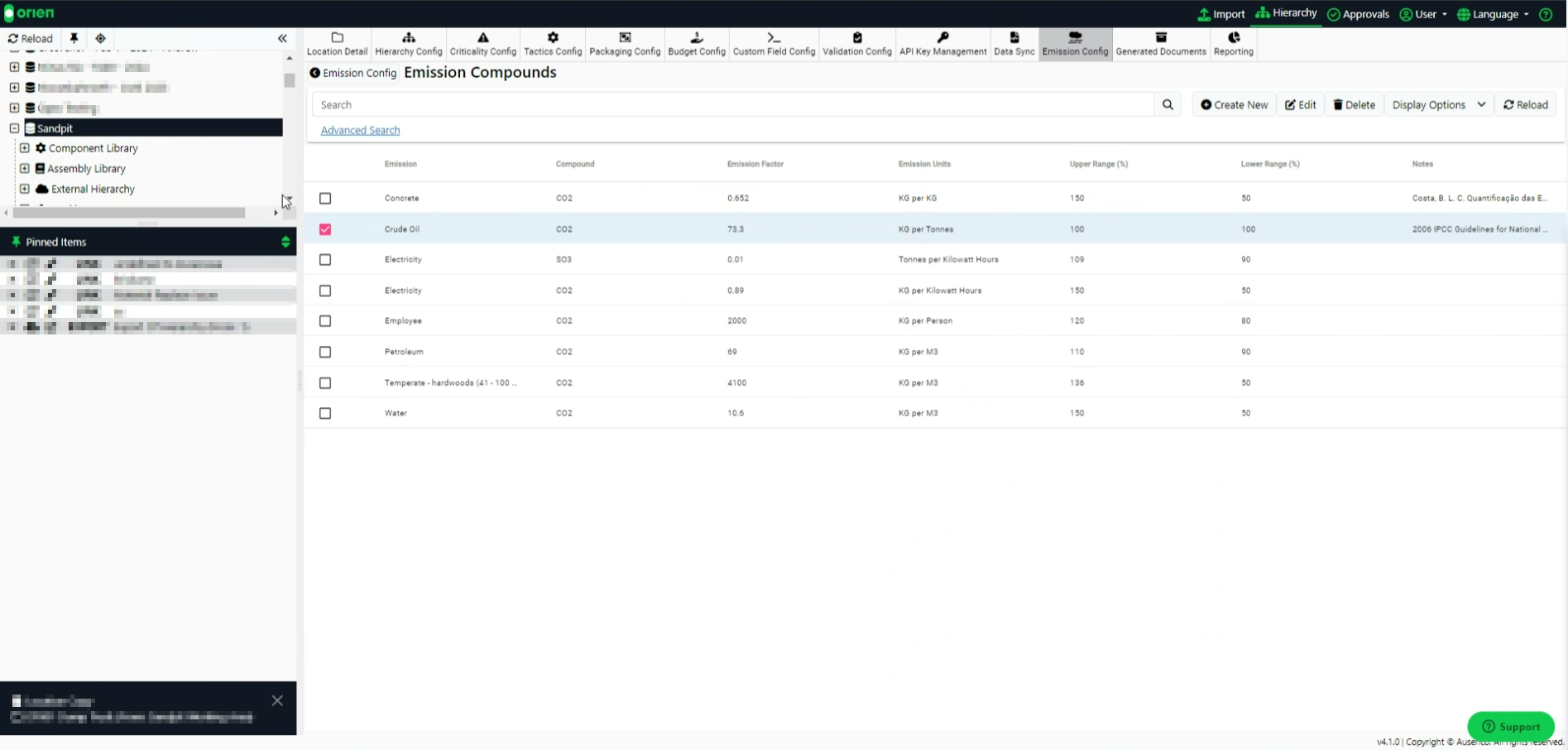This screenshot has width=1568, height=750.
Task: Go back using Emission Config arrow icon
Action: [x=314, y=73]
